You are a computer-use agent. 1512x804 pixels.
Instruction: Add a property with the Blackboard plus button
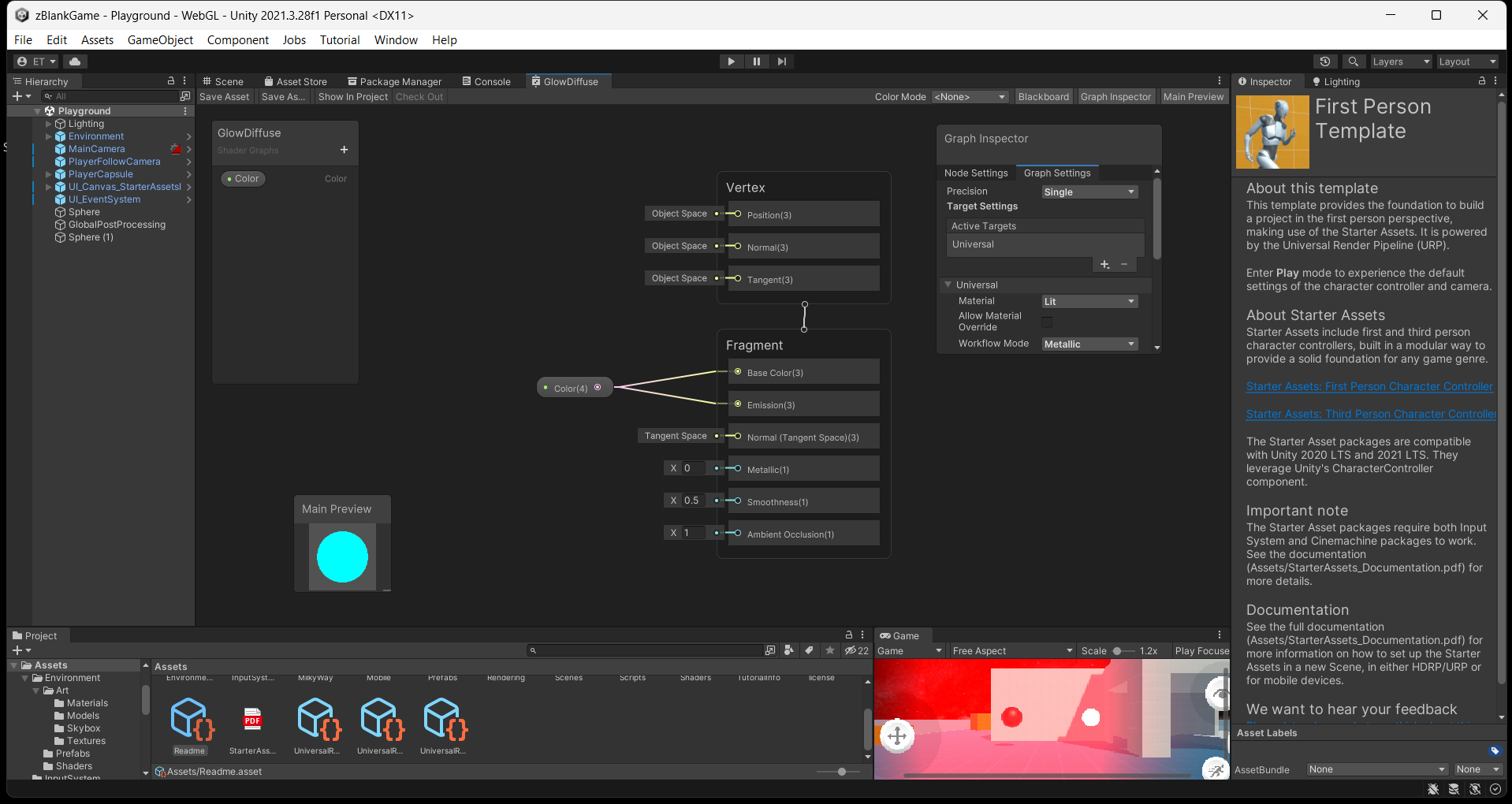pyautogui.click(x=344, y=150)
